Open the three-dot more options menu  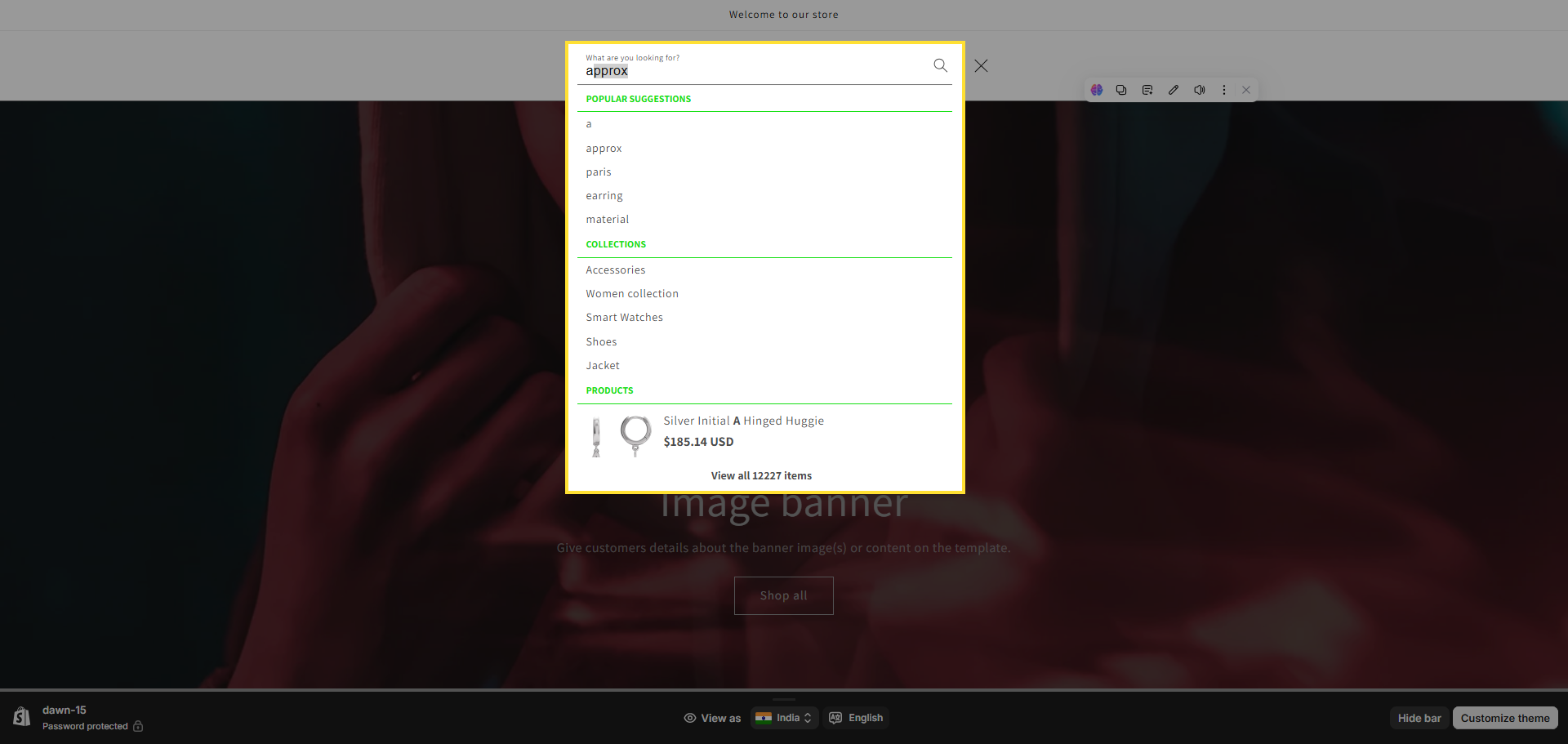[x=1223, y=90]
